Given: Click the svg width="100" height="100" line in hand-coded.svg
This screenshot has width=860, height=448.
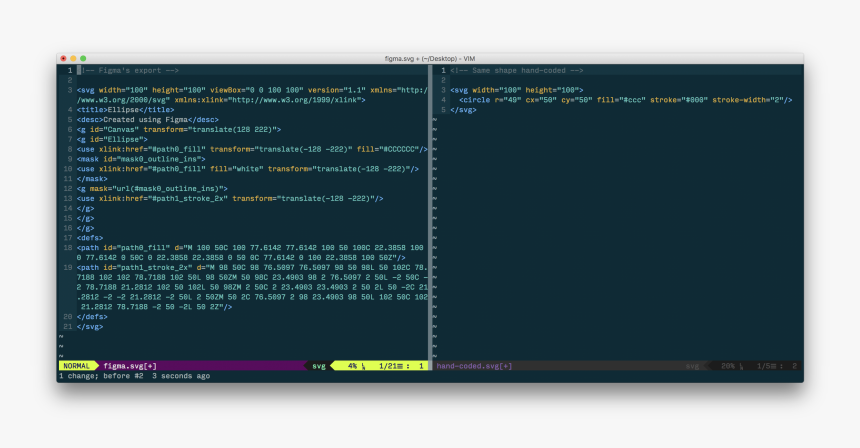Looking at the screenshot, I should (517, 90).
